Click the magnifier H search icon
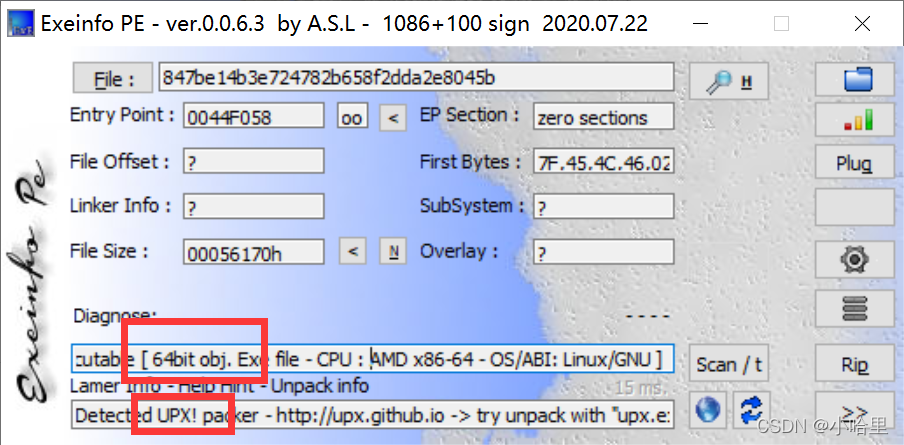 (x=729, y=81)
